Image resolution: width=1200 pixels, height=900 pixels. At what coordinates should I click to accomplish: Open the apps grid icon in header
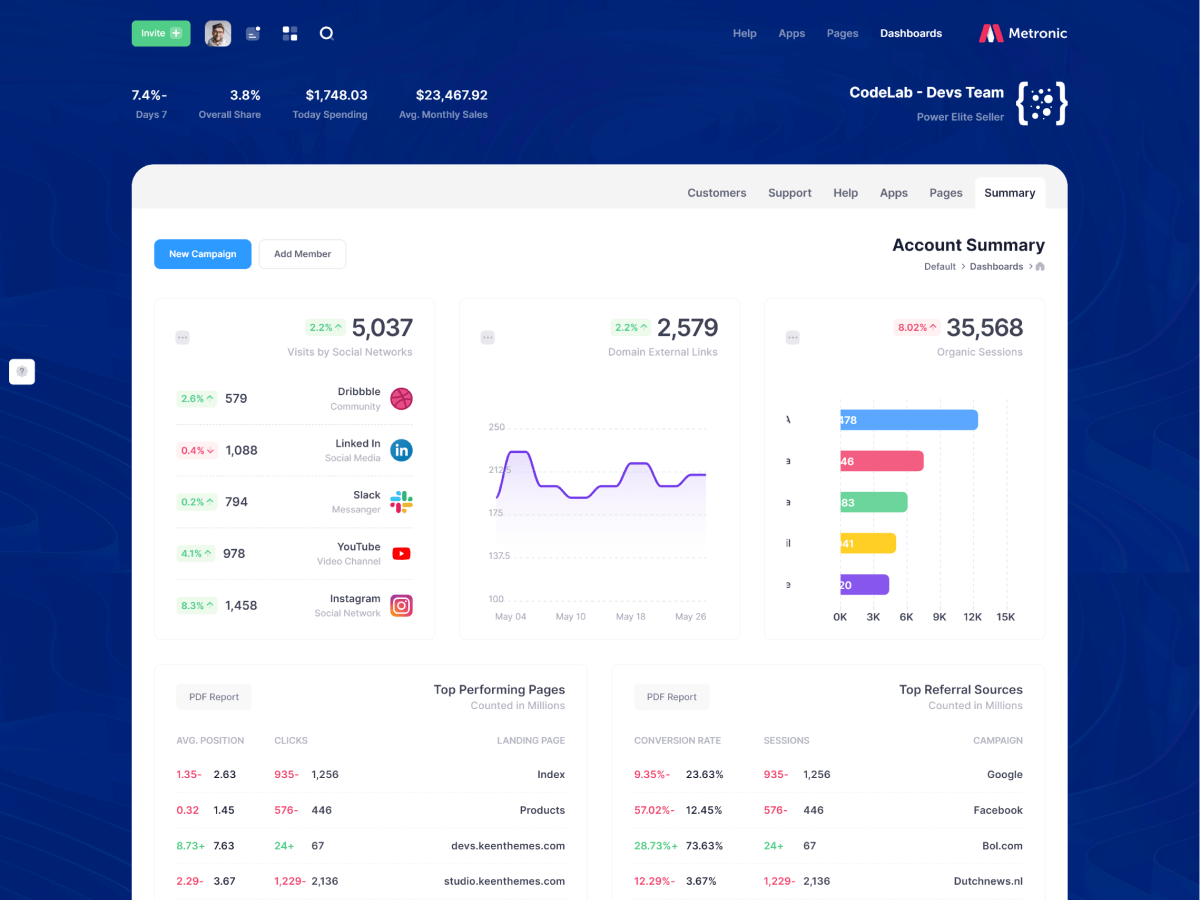290,33
